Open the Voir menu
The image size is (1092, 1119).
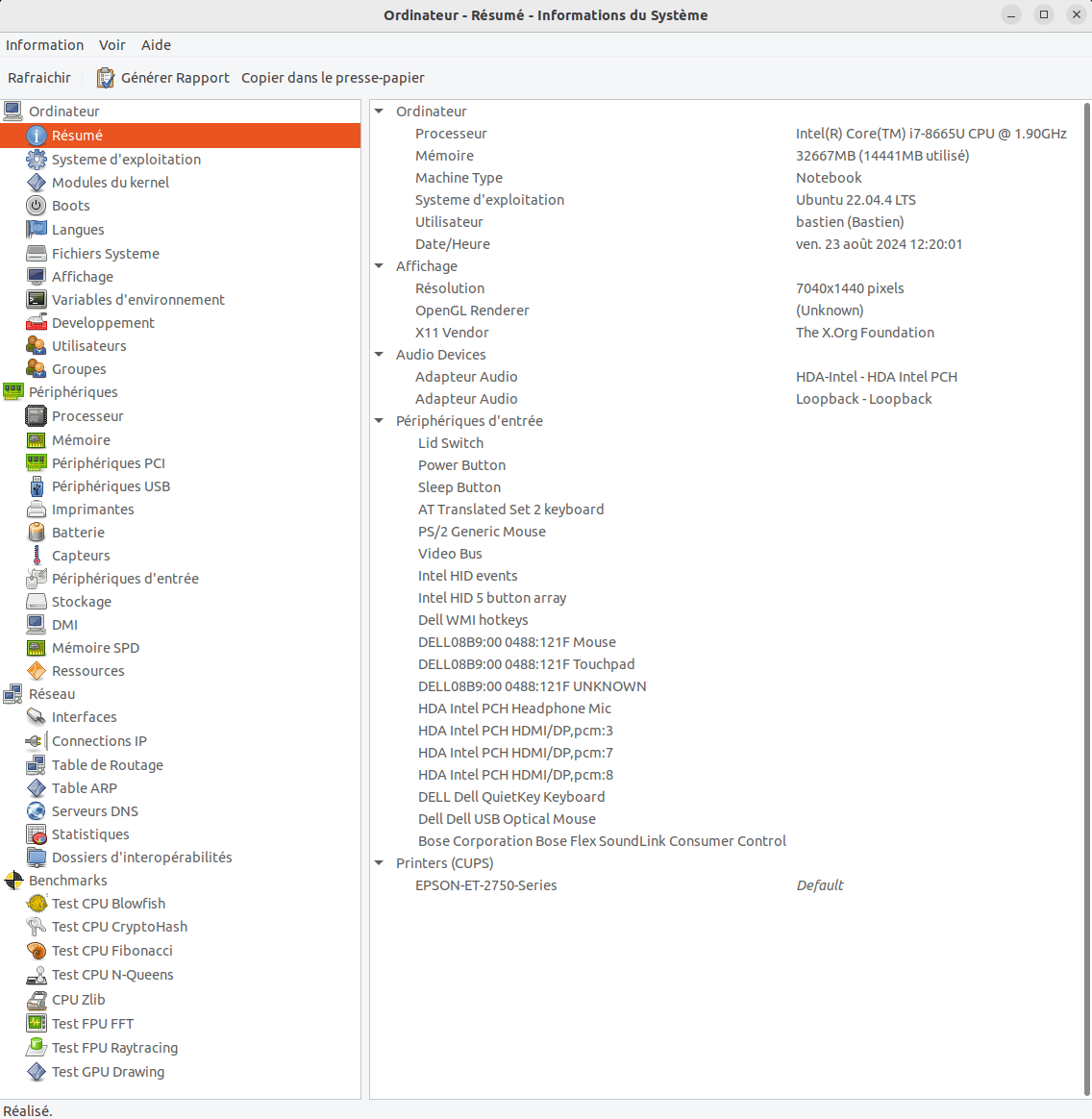[x=112, y=45]
